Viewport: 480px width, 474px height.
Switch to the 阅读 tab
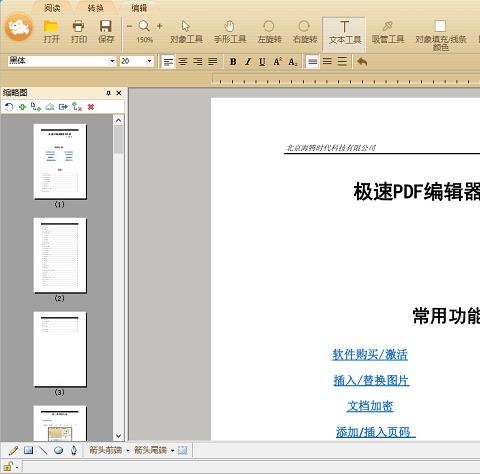tap(52, 8)
